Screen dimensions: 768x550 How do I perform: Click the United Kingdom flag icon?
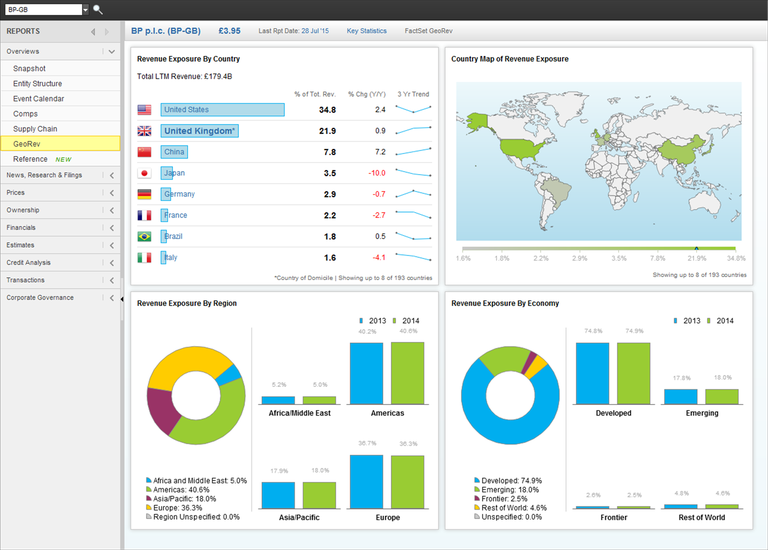point(144,131)
